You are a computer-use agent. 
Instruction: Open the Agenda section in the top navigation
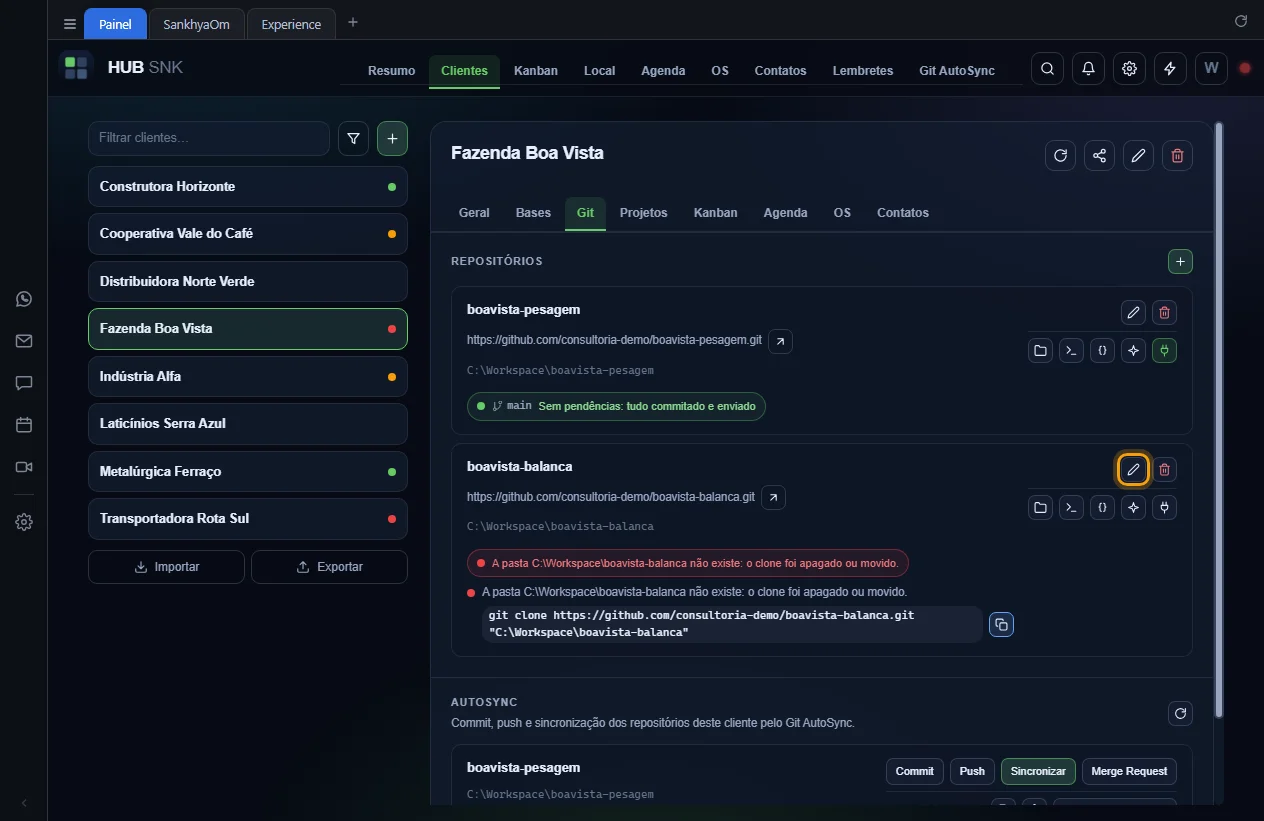663,71
